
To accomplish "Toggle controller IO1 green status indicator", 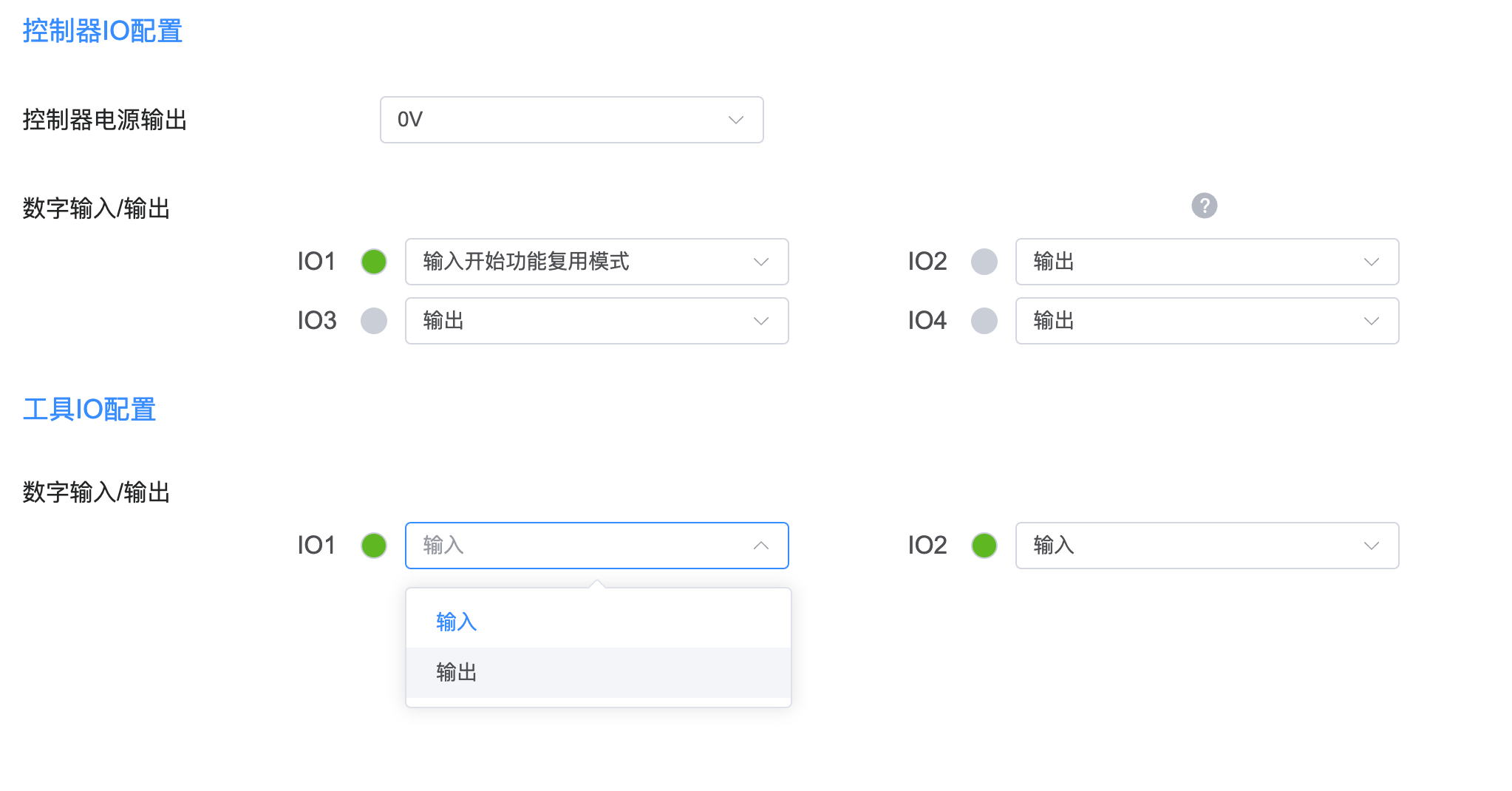I will [374, 262].
